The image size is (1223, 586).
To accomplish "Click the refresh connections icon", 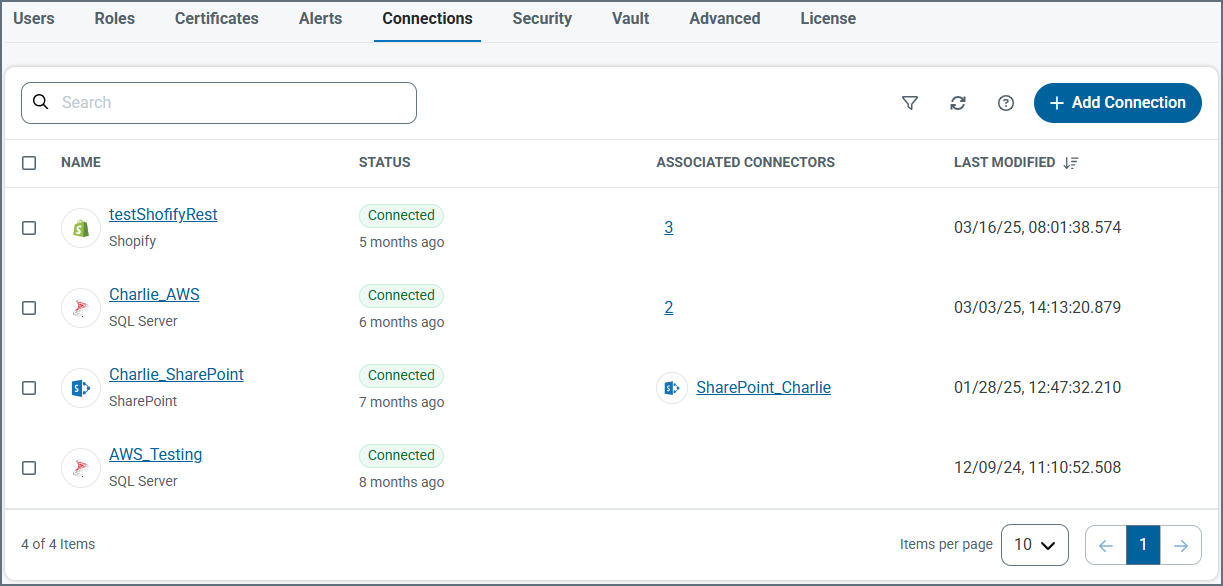I will [x=958, y=103].
